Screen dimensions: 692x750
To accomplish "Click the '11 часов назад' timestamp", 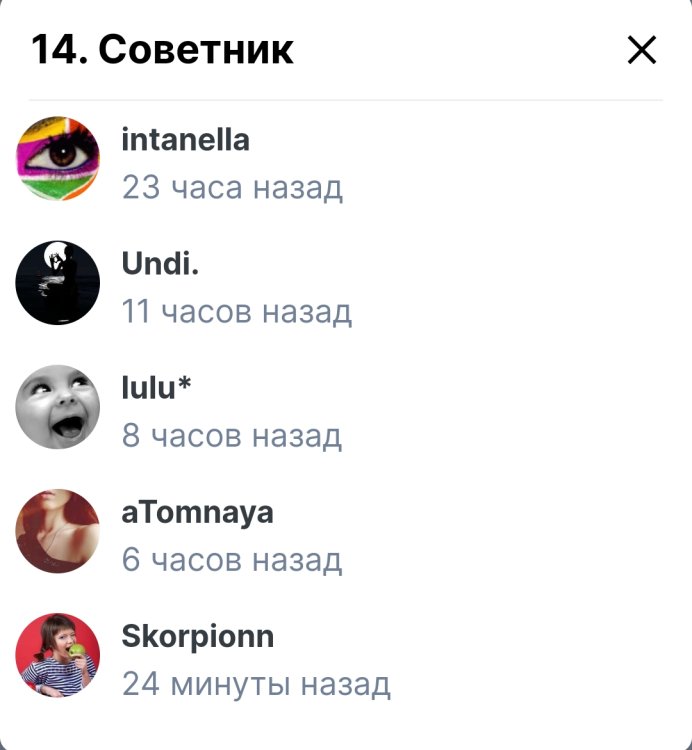I will 237,312.
